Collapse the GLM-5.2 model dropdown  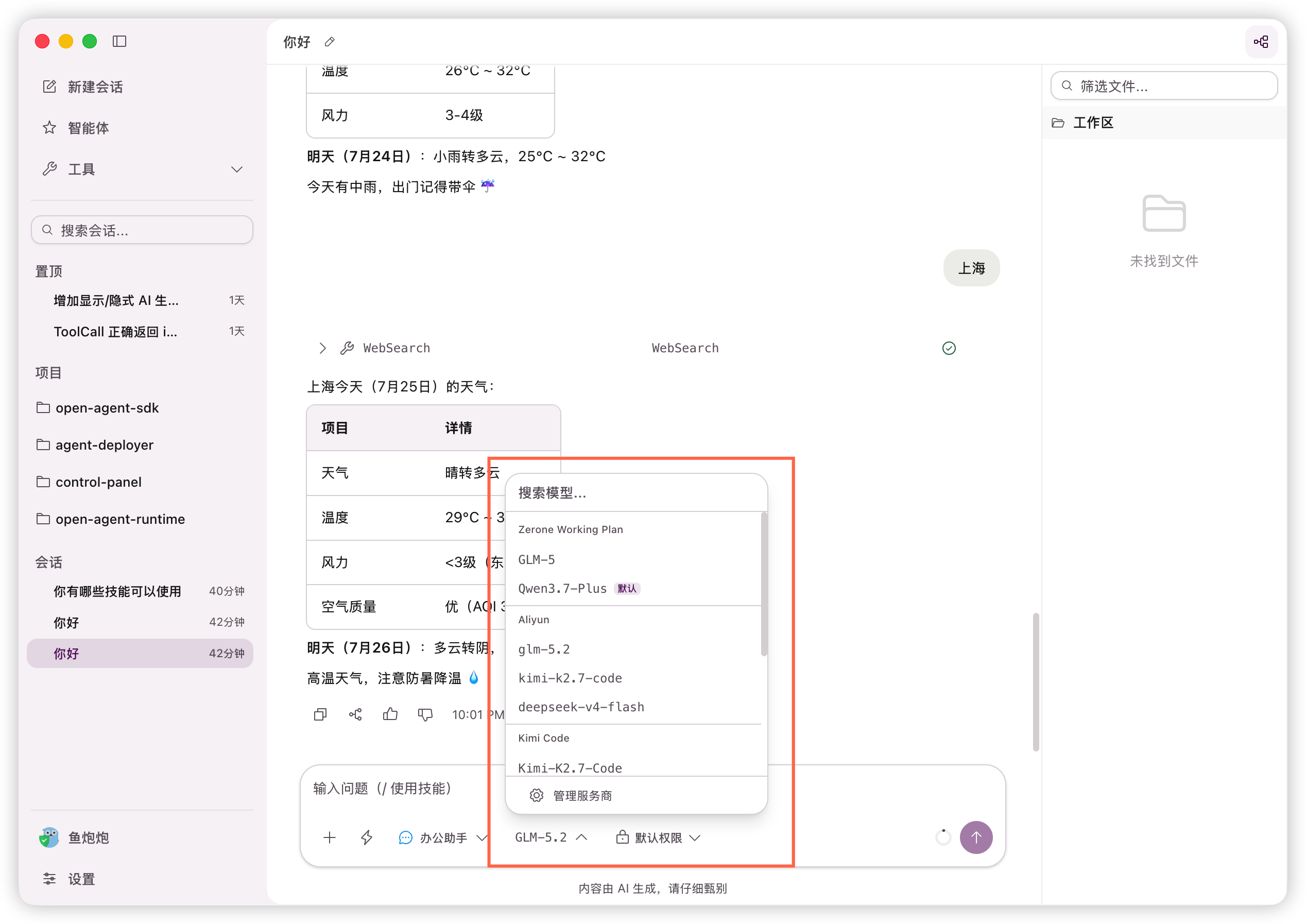[x=551, y=837]
